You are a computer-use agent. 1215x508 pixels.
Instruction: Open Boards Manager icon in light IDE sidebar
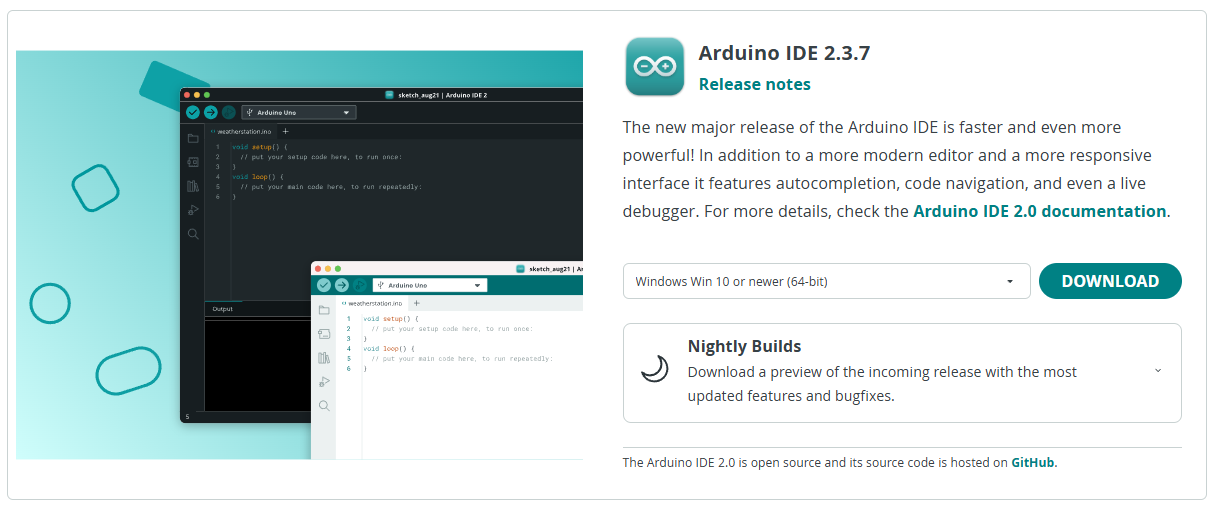324,334
